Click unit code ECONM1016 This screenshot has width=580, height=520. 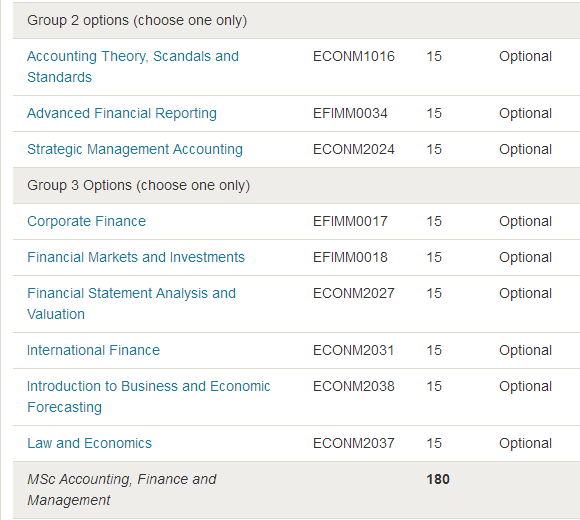(x=354, y=56)
